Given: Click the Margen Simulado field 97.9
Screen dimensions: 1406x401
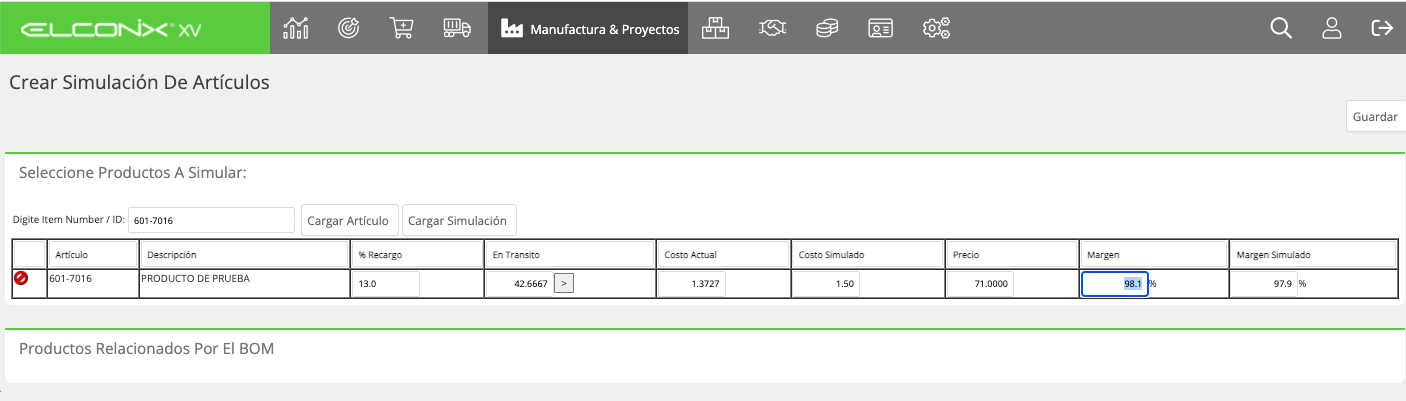Looking at the screenshot, I should click(x=1264, y=284).
